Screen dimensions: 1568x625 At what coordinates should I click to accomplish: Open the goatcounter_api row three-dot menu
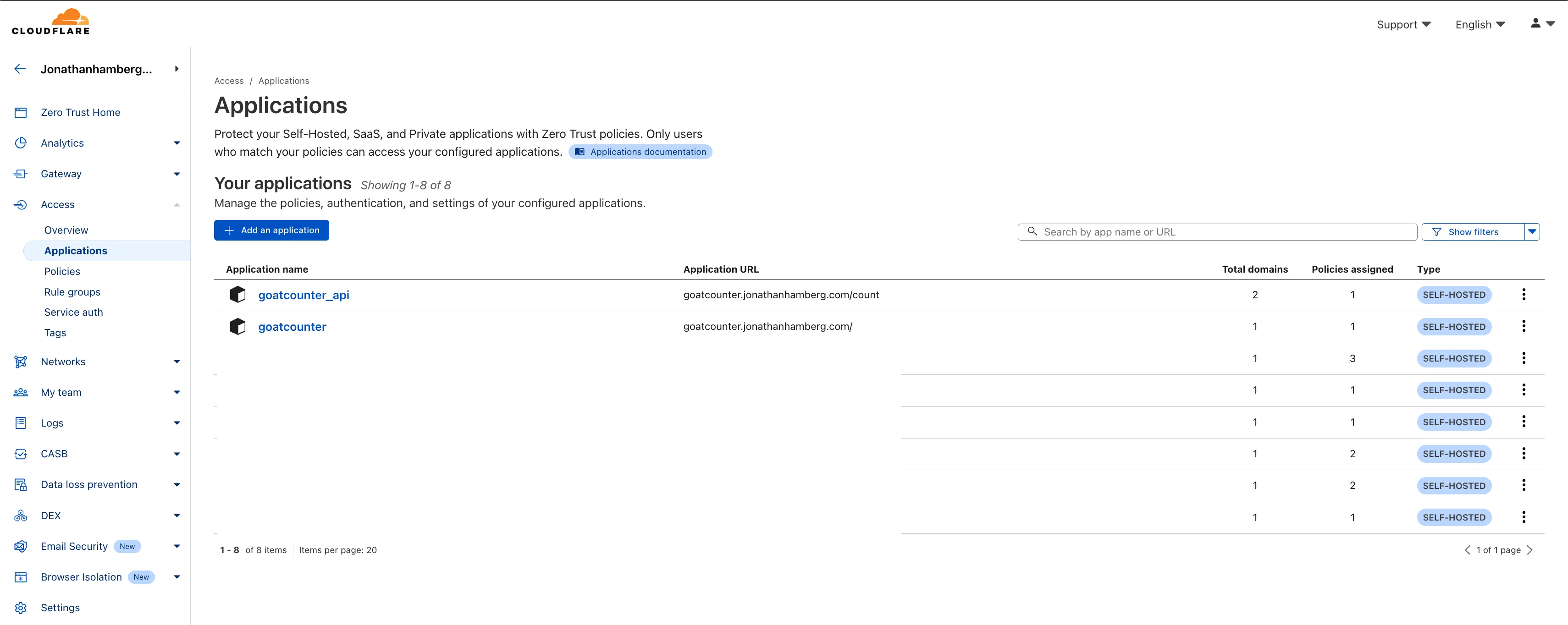click(x=1524, y=295)
